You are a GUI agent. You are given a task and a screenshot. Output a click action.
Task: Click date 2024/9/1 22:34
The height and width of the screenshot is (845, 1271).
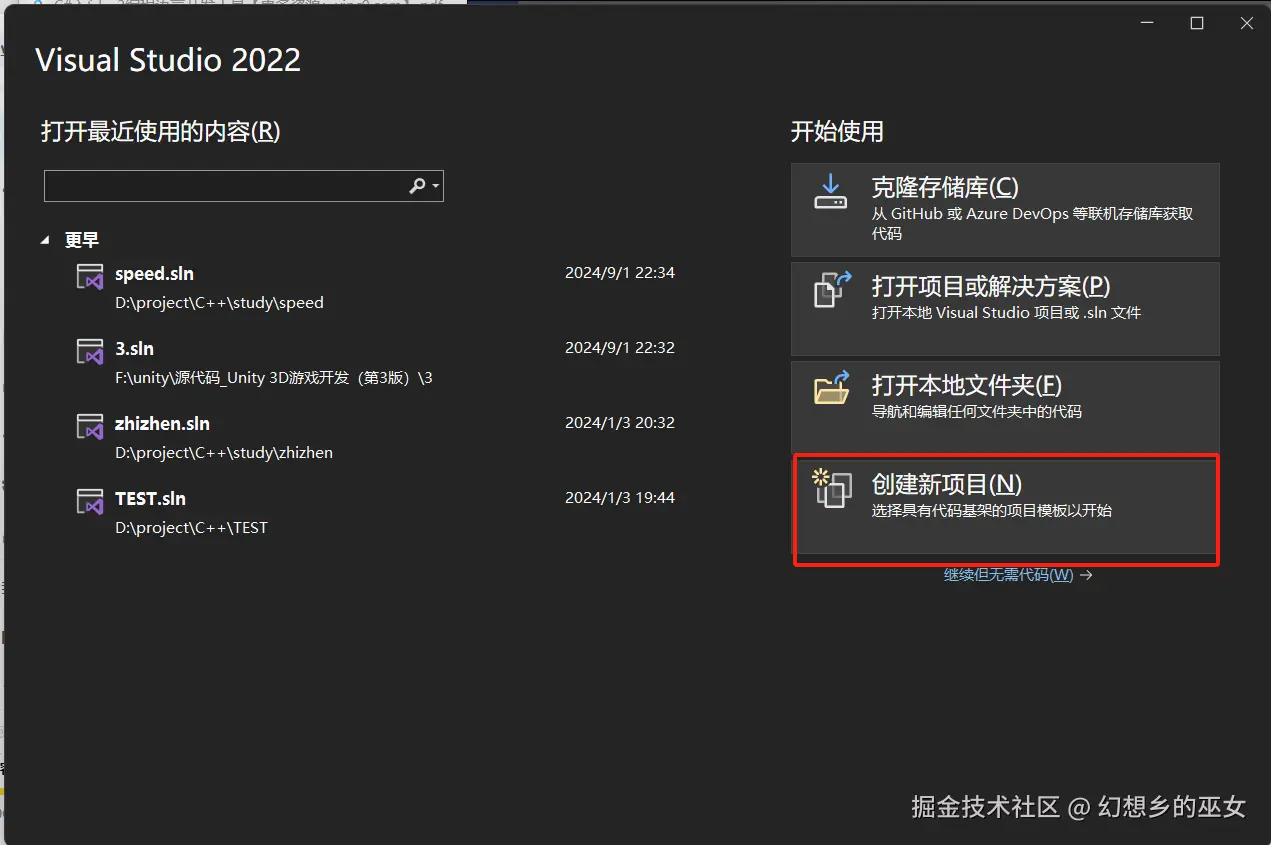tap(620, 272)
